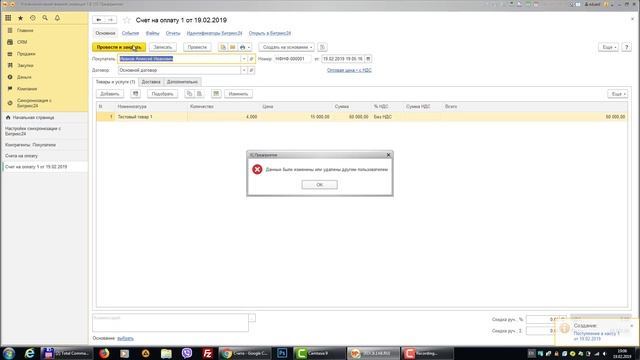Viewport: 640px width, 360px height.
Task: Click the Провести button
Action: pos(197,47)
